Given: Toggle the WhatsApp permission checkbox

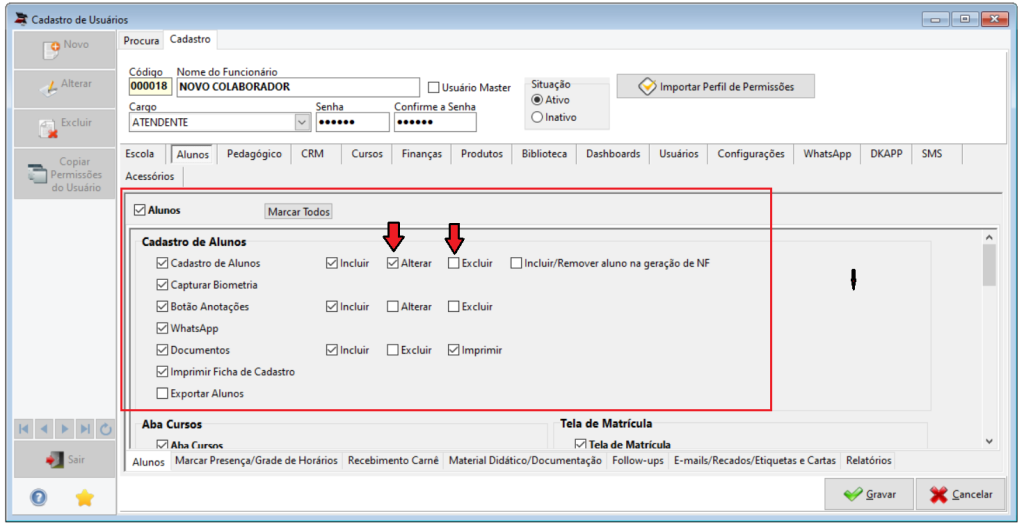Looking at the screenshot, I should pos(162,329).
